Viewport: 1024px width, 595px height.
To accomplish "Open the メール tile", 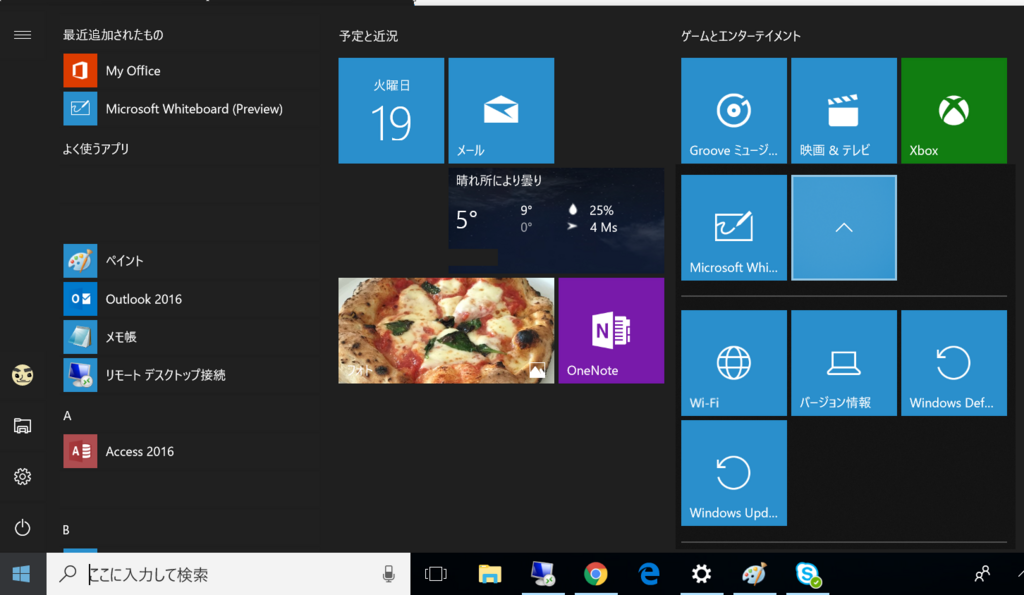I will point(501,110).
